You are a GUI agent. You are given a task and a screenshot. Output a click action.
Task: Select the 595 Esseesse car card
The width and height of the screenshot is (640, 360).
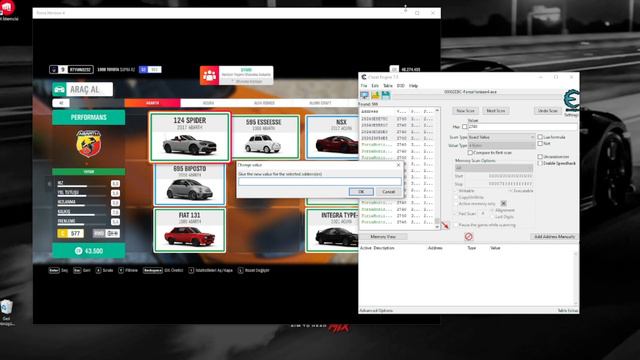(264, 137)
